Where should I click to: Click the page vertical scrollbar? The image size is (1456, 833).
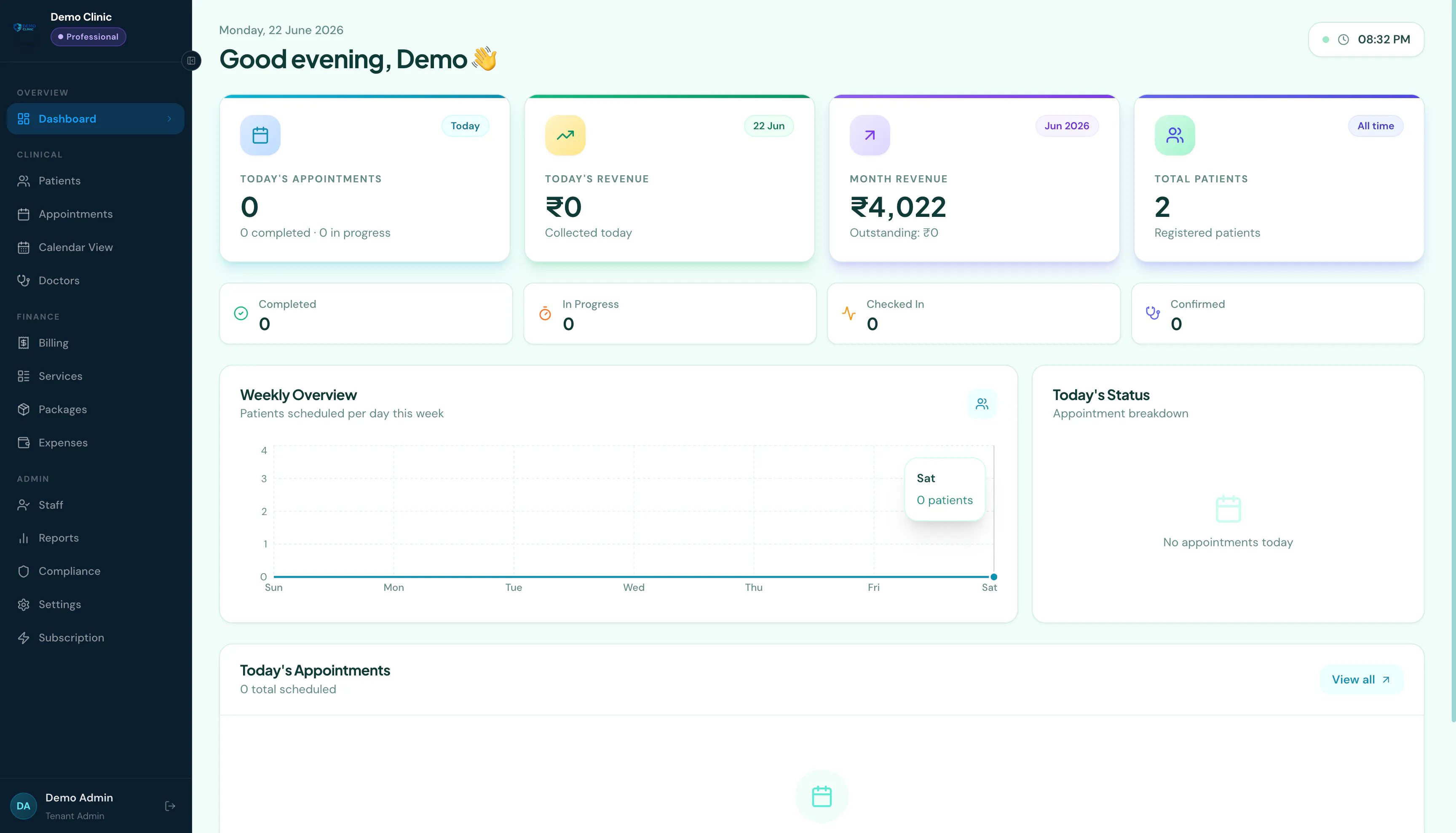(x=1453, y=360)
